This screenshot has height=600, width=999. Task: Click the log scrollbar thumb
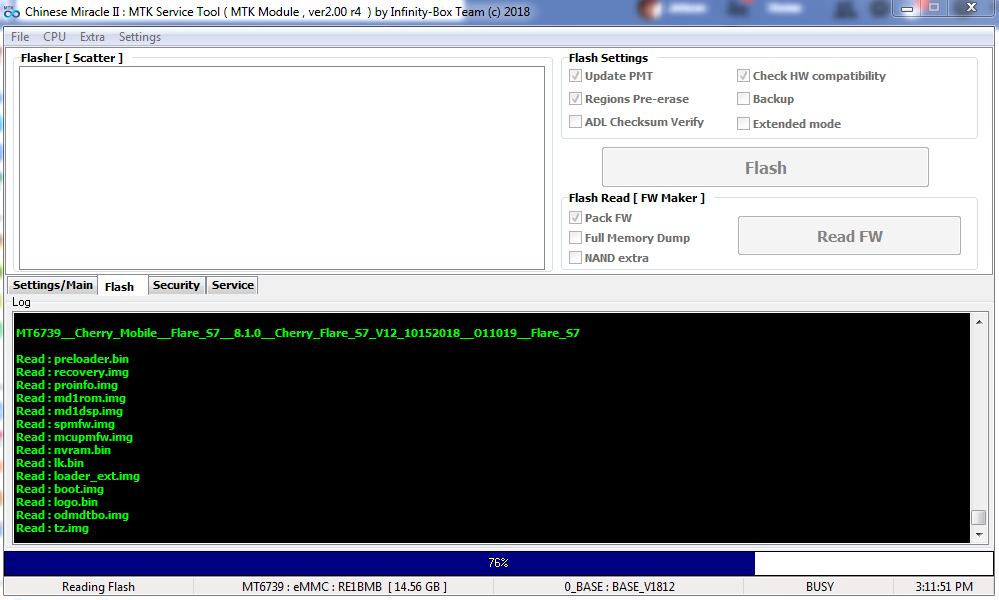tap(979, 517)
